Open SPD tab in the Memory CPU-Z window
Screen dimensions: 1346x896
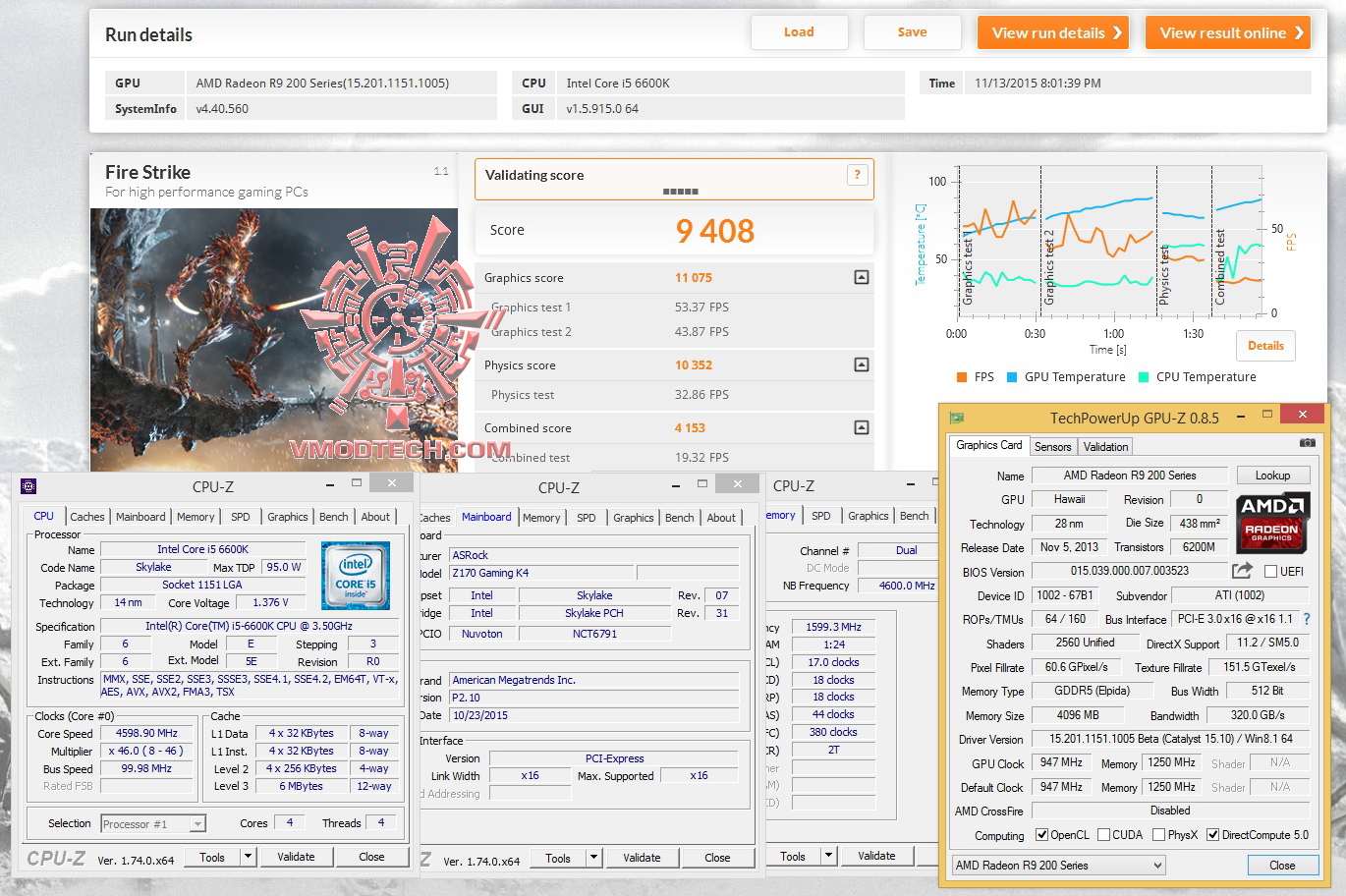(821, 516)
